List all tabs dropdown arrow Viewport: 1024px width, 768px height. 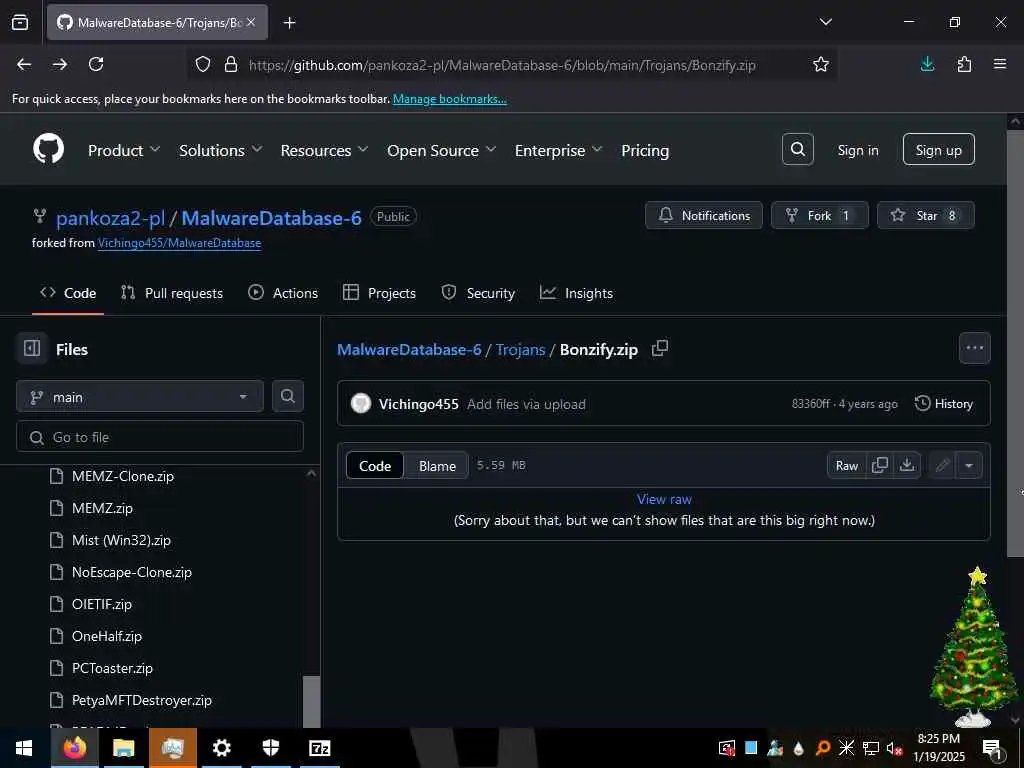(x=825, y=22)
